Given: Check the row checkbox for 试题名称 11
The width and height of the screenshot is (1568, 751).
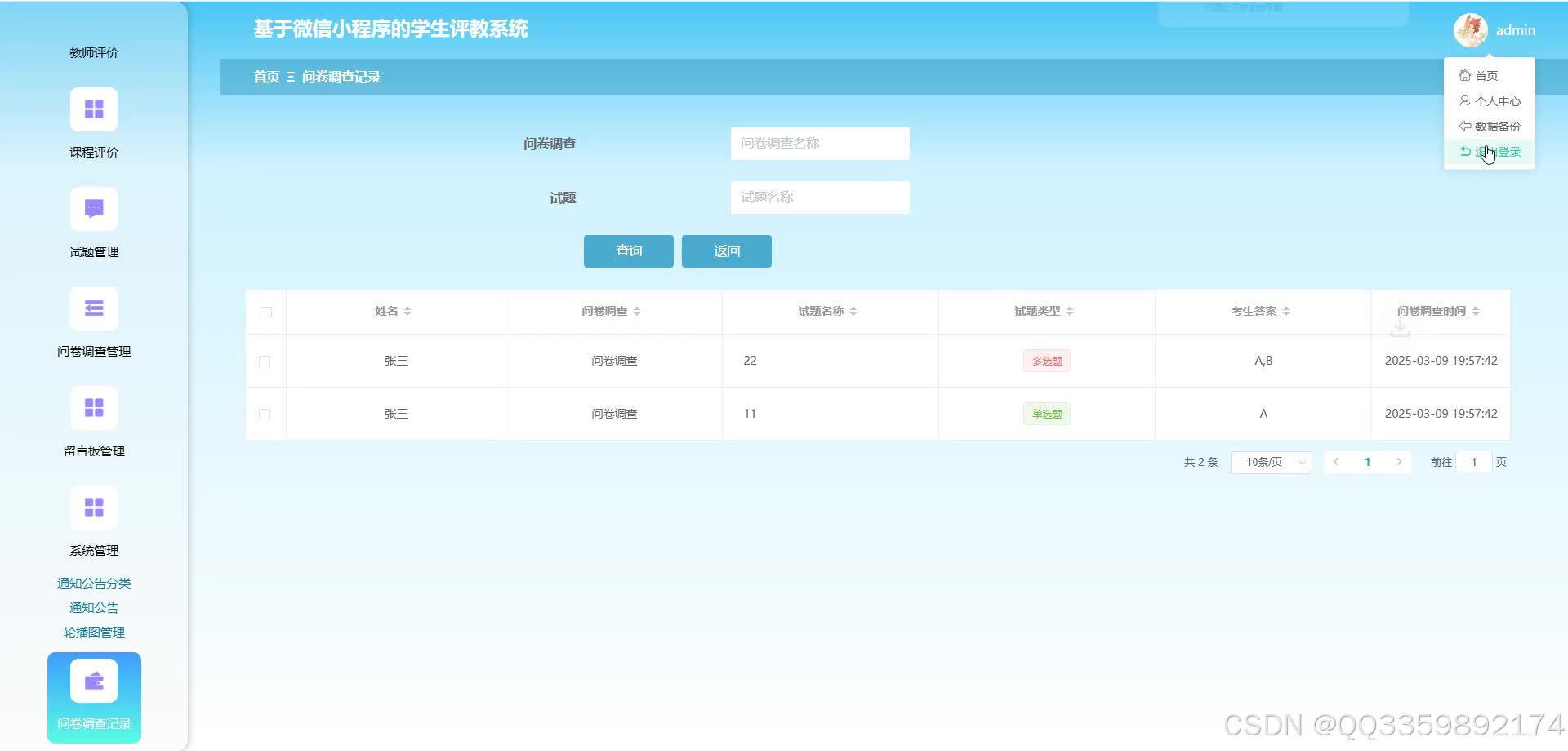Looking at the screenshot, I should pyautogui.click(x=265, y=413).
